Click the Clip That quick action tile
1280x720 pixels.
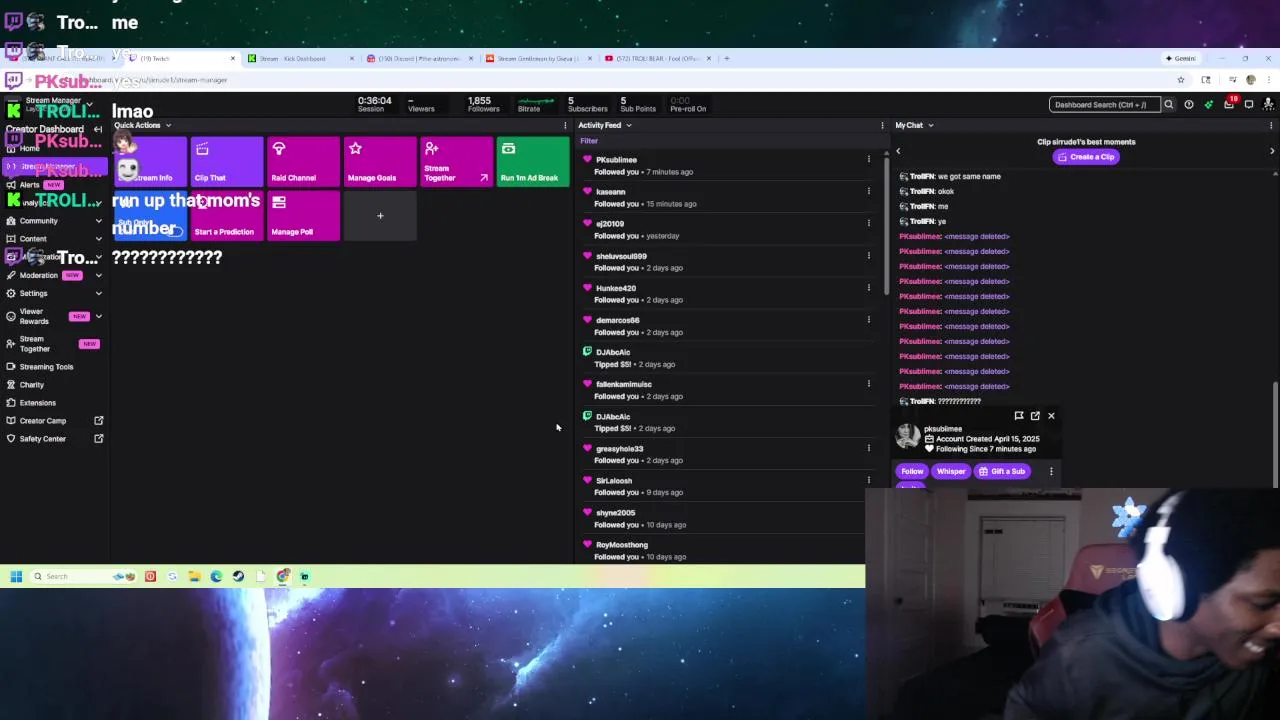[x=226, y=161]
